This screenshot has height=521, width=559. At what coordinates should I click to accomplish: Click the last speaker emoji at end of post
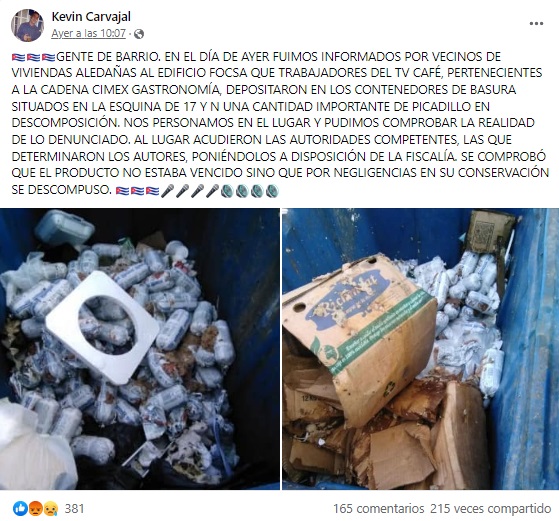[272, 190]
